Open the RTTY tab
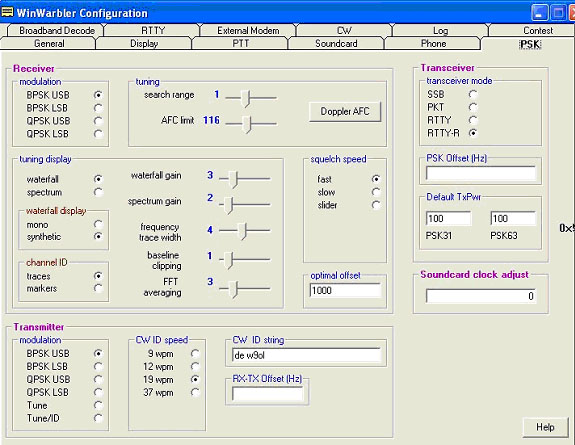The height and width of the screenshot is (445, 575). [x=153, y=30]
